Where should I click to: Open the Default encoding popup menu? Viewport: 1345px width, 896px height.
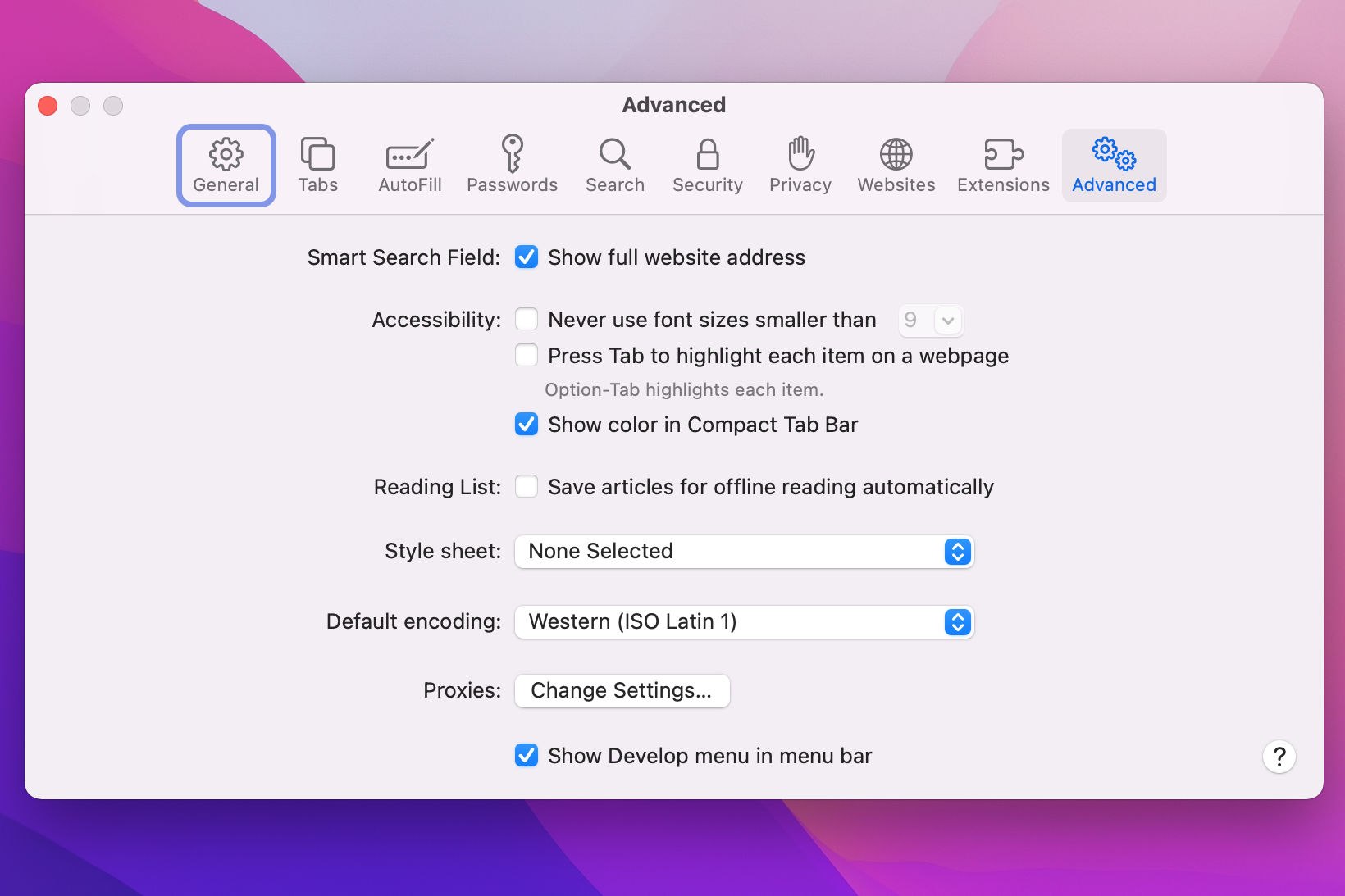pos(744,622)
